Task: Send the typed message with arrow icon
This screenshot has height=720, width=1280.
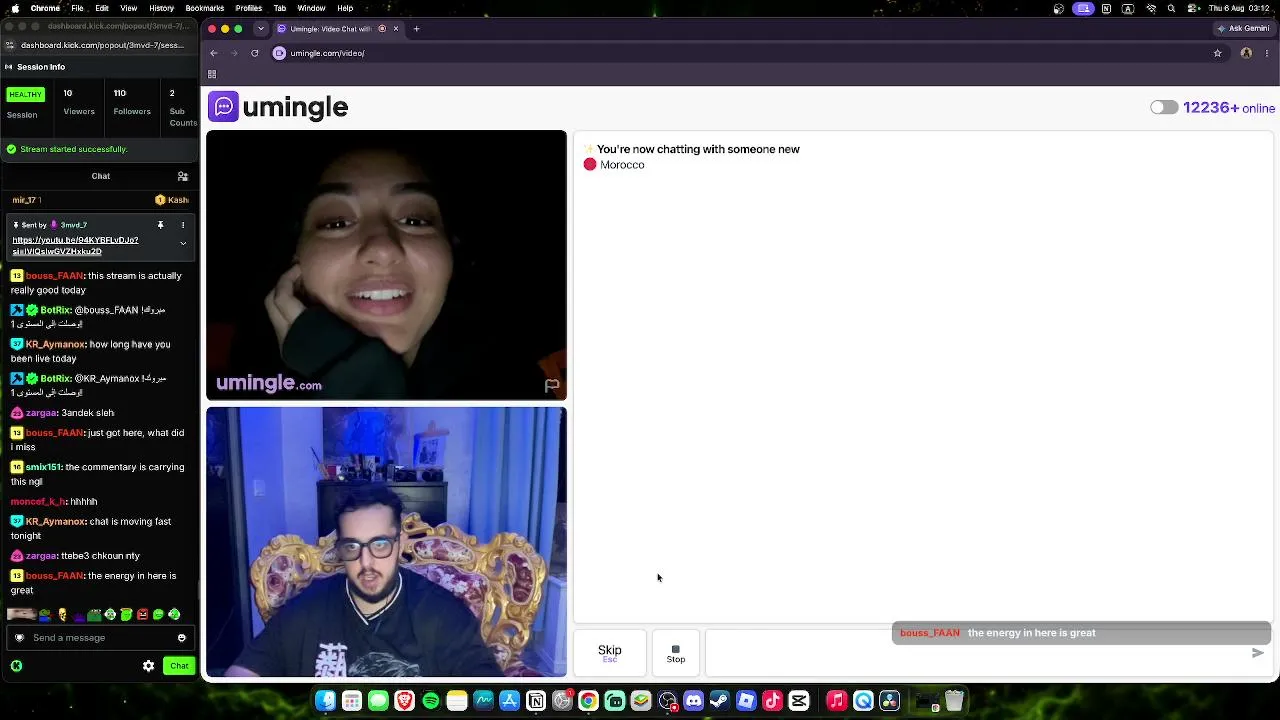Action: [x=1257, y=653]
